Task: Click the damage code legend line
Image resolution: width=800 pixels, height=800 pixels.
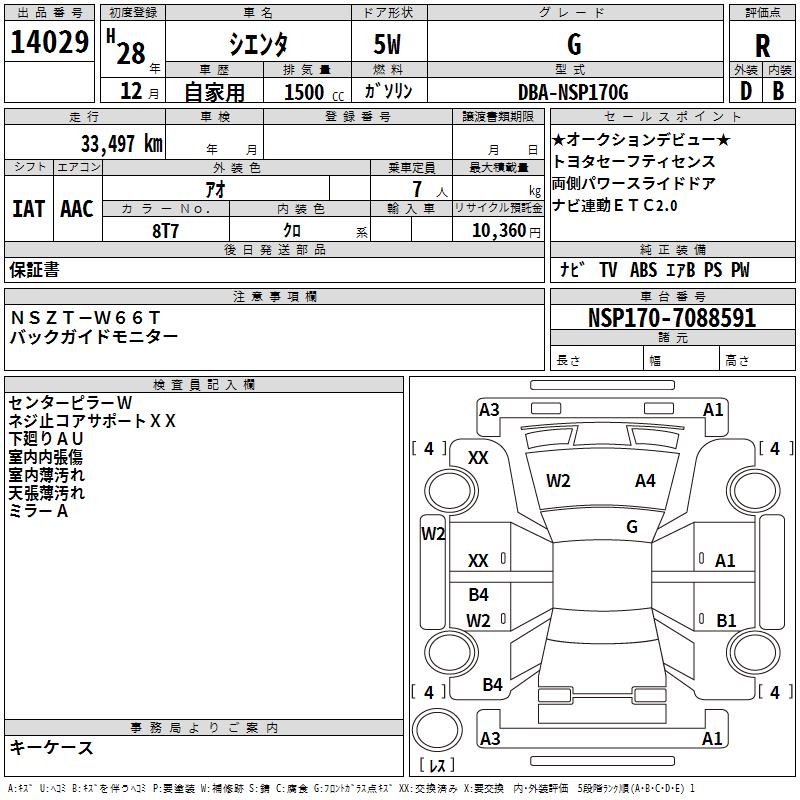Action: click(x=351, y=789)
